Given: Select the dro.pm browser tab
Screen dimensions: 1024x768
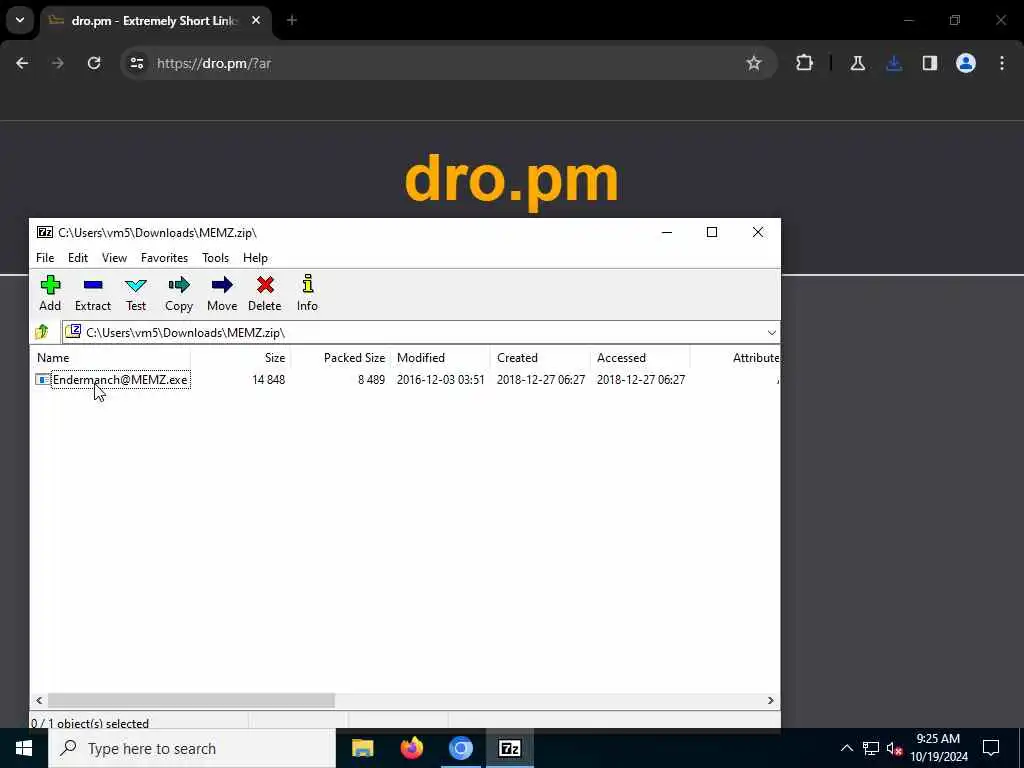Looking at the screenshot, I should (x=155, y=21).
